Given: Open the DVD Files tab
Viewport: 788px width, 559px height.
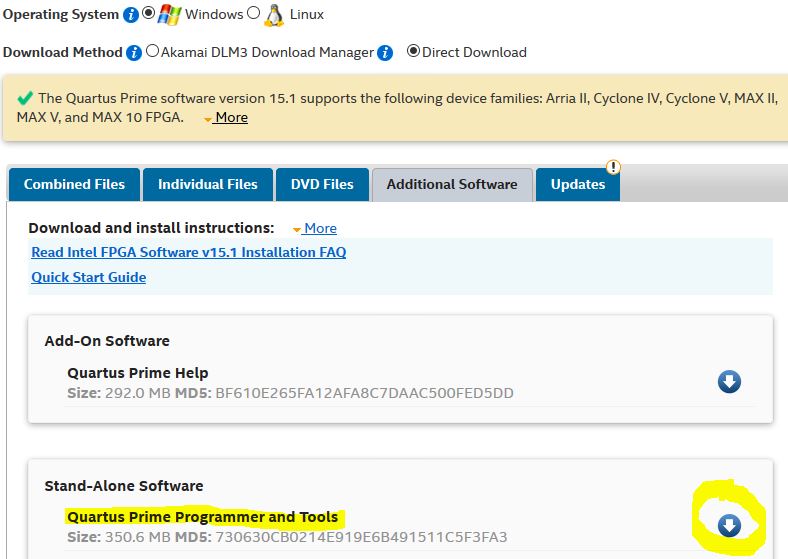Looking at the screenshot, I should pos(322,184).
